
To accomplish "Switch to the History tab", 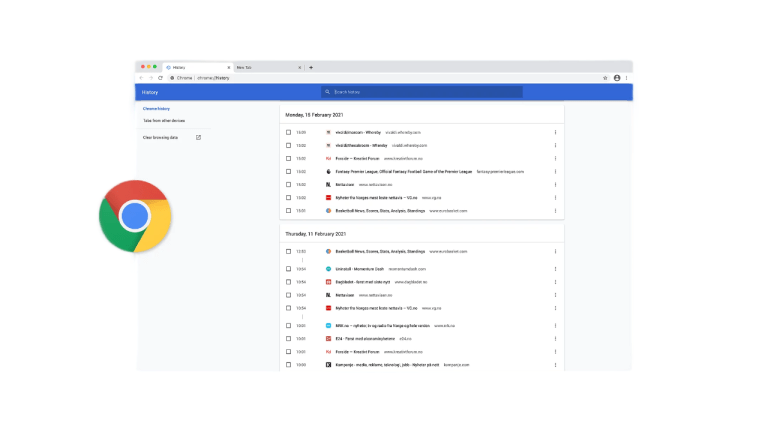I will [x=197, y=68].
